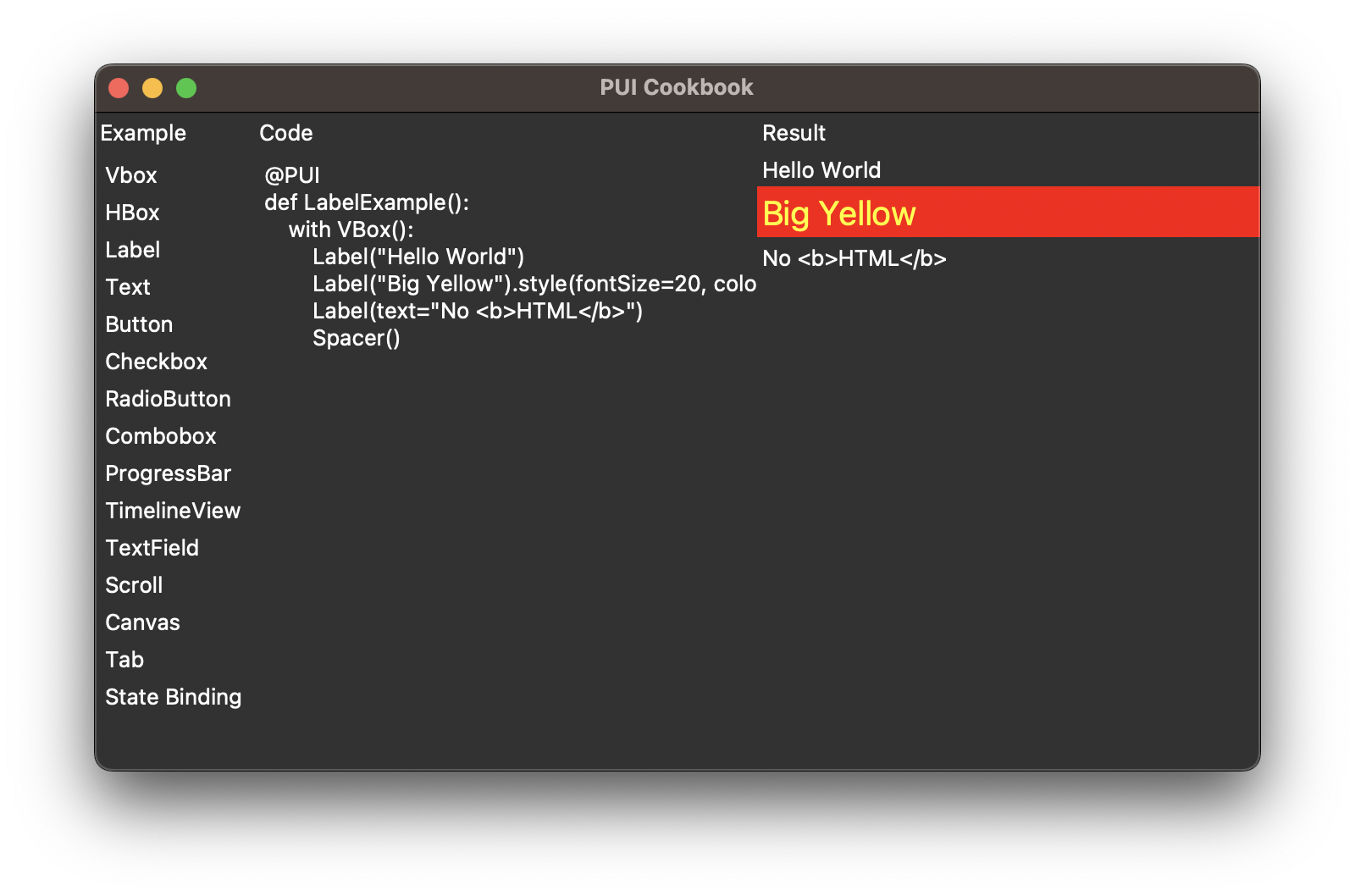Open the Button example
This screenshot has height=896, width=1355.
pyautogui.click(x=139, y=324)
